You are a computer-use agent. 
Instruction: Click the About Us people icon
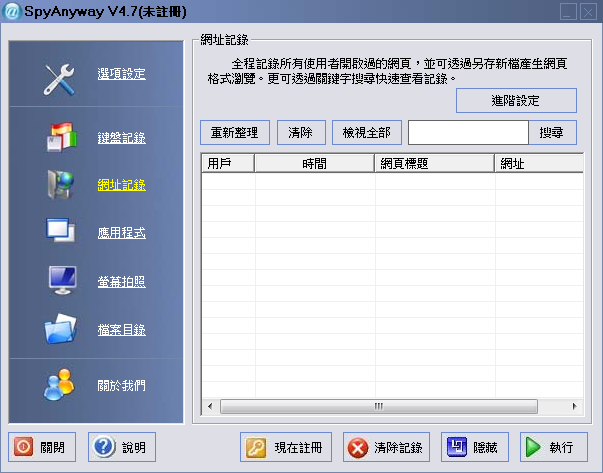point(61,384)
